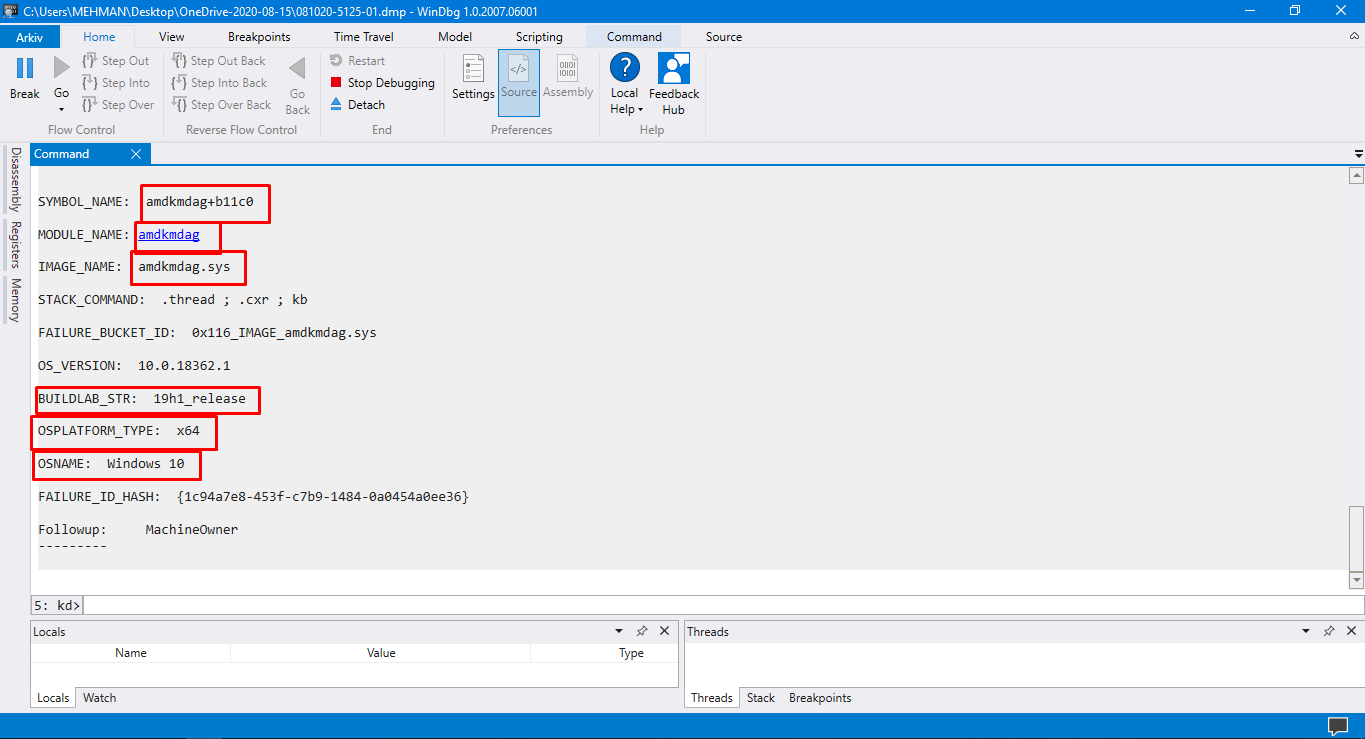This screenshot has width=1365, height=739.
Task: Click the FAILURE_ID_HASH value text
Action: point(322,497)
